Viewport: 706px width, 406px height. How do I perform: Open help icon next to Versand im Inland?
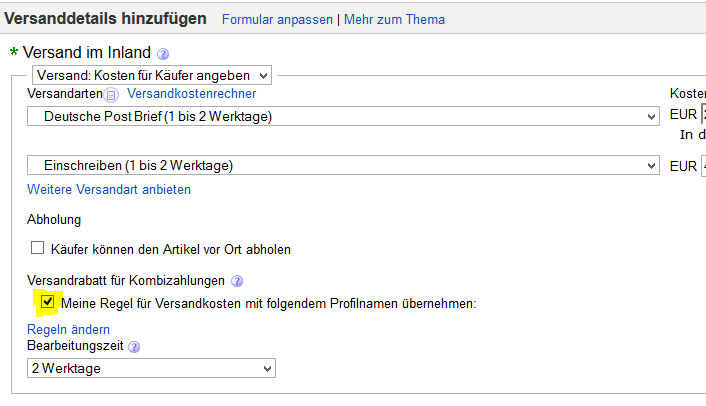pyautogui.click(x=163, y=54)
